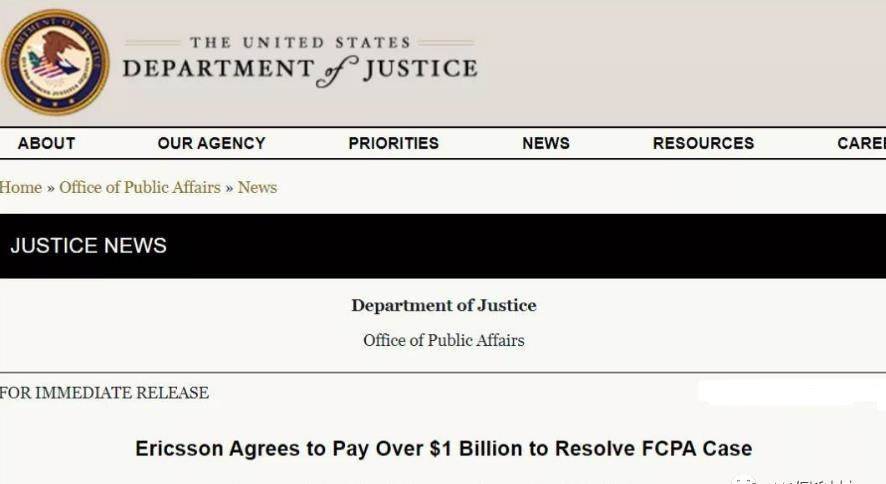Click centered Office of Public Affairs text
Screen dimensions: 886x484
click(444, 340)
